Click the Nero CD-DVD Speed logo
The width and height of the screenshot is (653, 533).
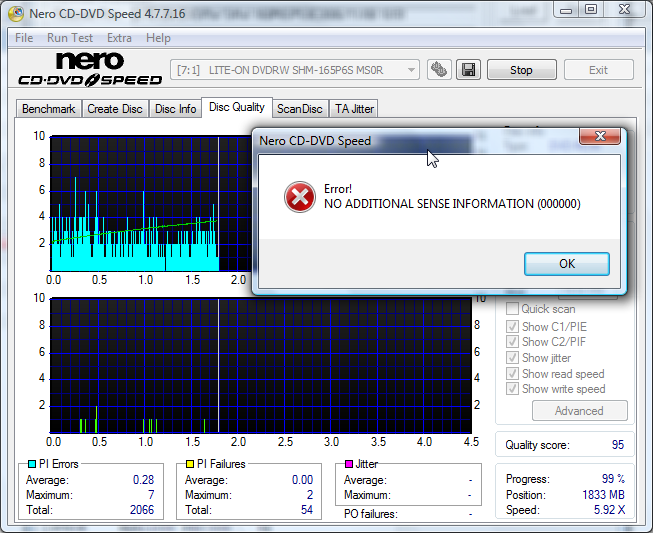(x=90, y=69)
